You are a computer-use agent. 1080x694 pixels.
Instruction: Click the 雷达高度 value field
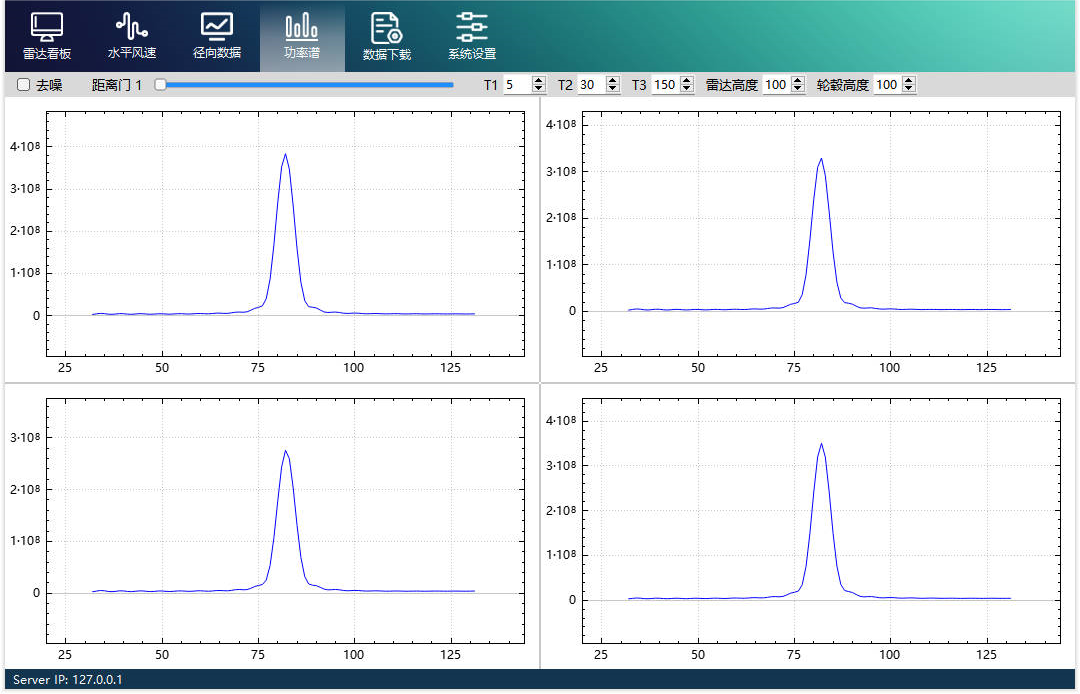point(777,85)
